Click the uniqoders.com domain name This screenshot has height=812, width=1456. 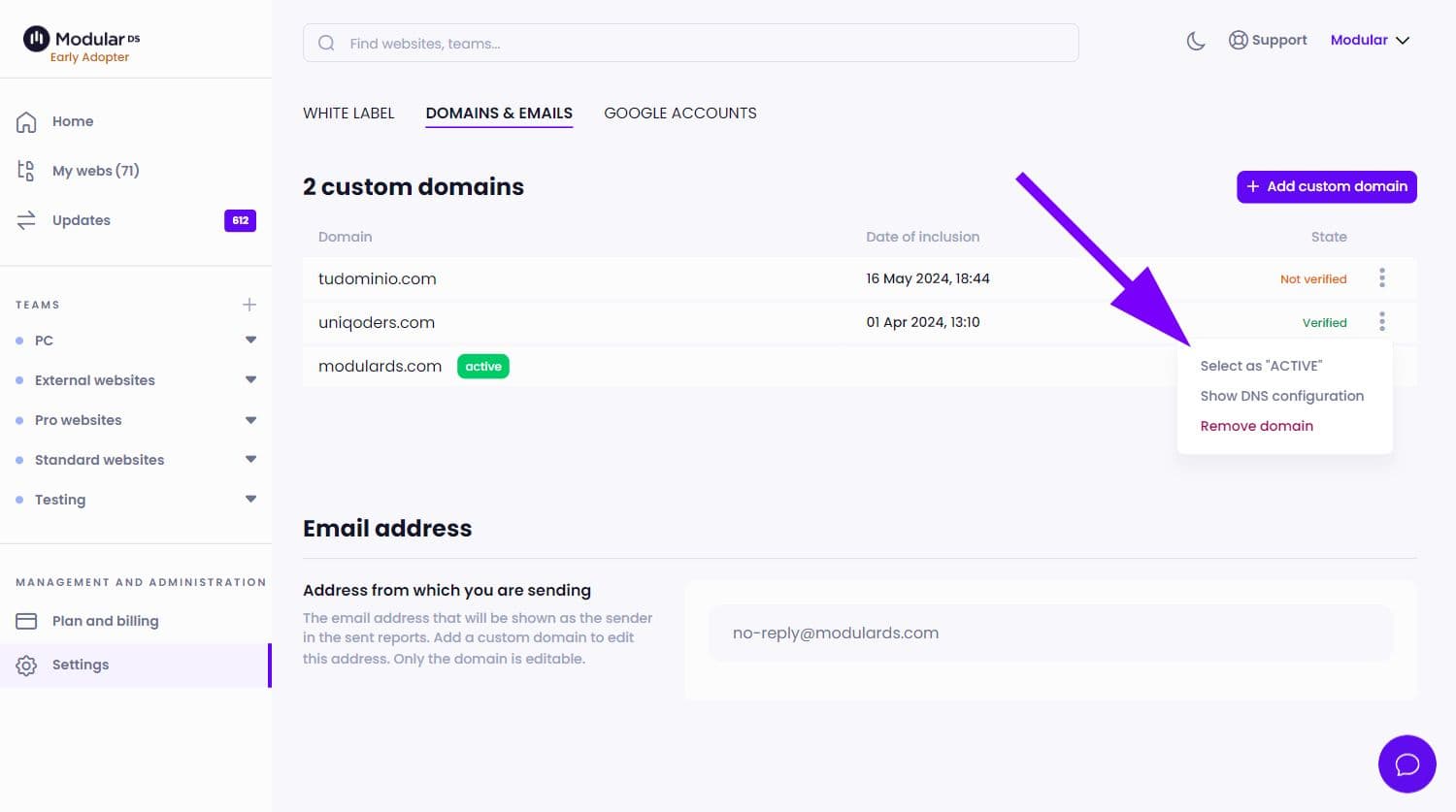click(377, 322)
